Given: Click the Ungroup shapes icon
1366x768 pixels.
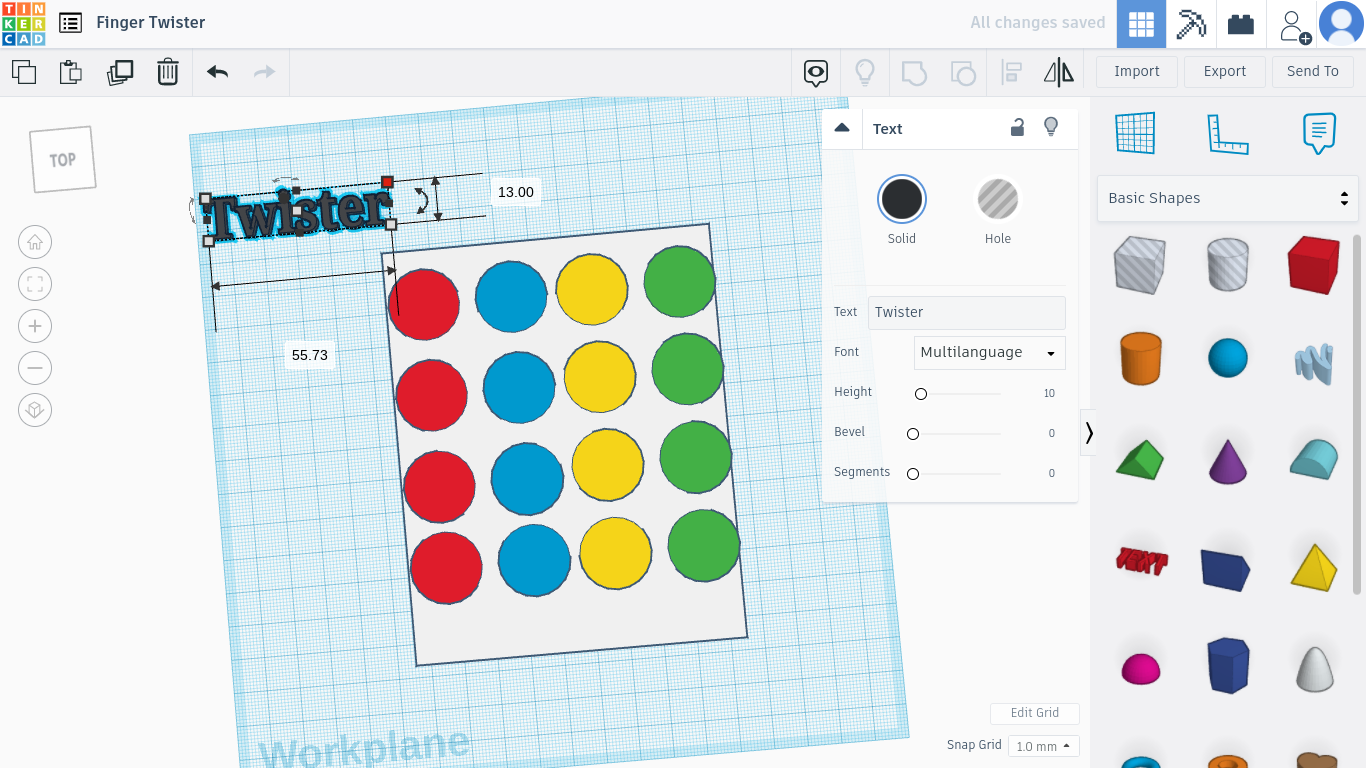Looking at the screenshot, I should [x=962, y=72].
